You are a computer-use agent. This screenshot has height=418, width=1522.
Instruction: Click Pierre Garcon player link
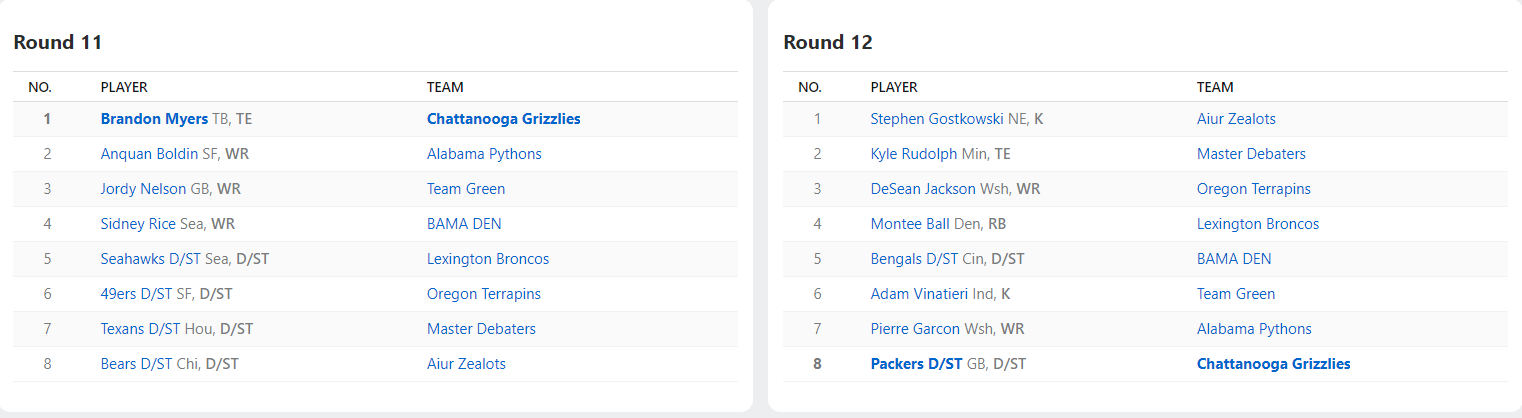915,329
